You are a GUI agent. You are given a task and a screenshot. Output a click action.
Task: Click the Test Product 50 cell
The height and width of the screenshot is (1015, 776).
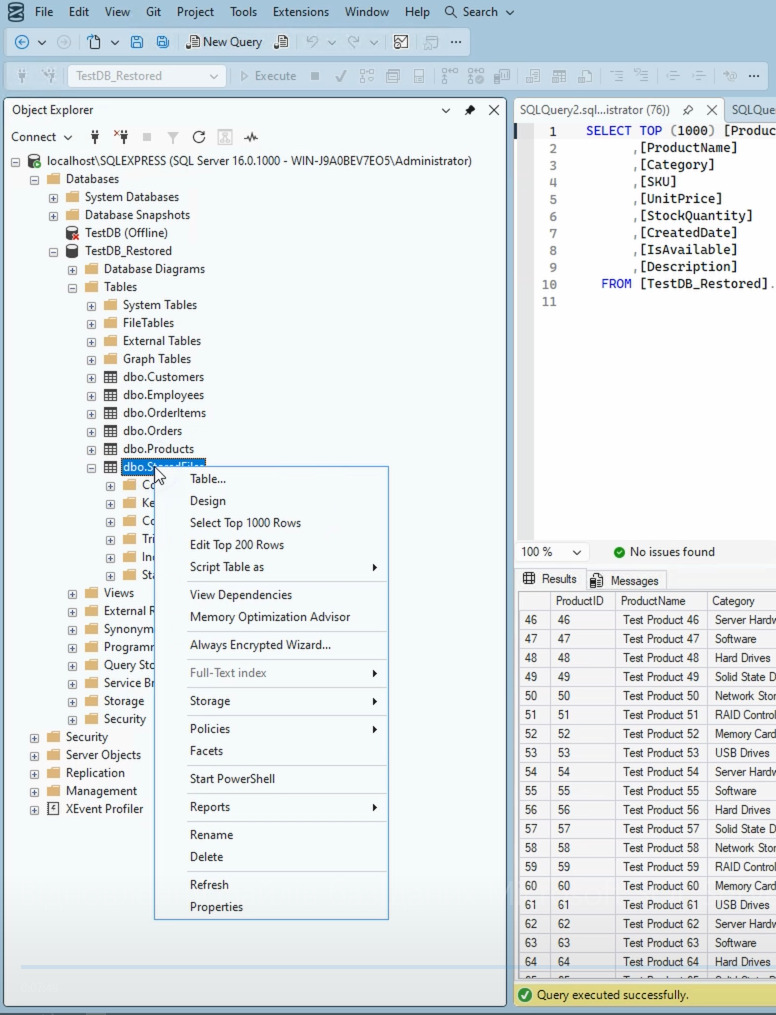pyautogui.click(x=661, y=696)
